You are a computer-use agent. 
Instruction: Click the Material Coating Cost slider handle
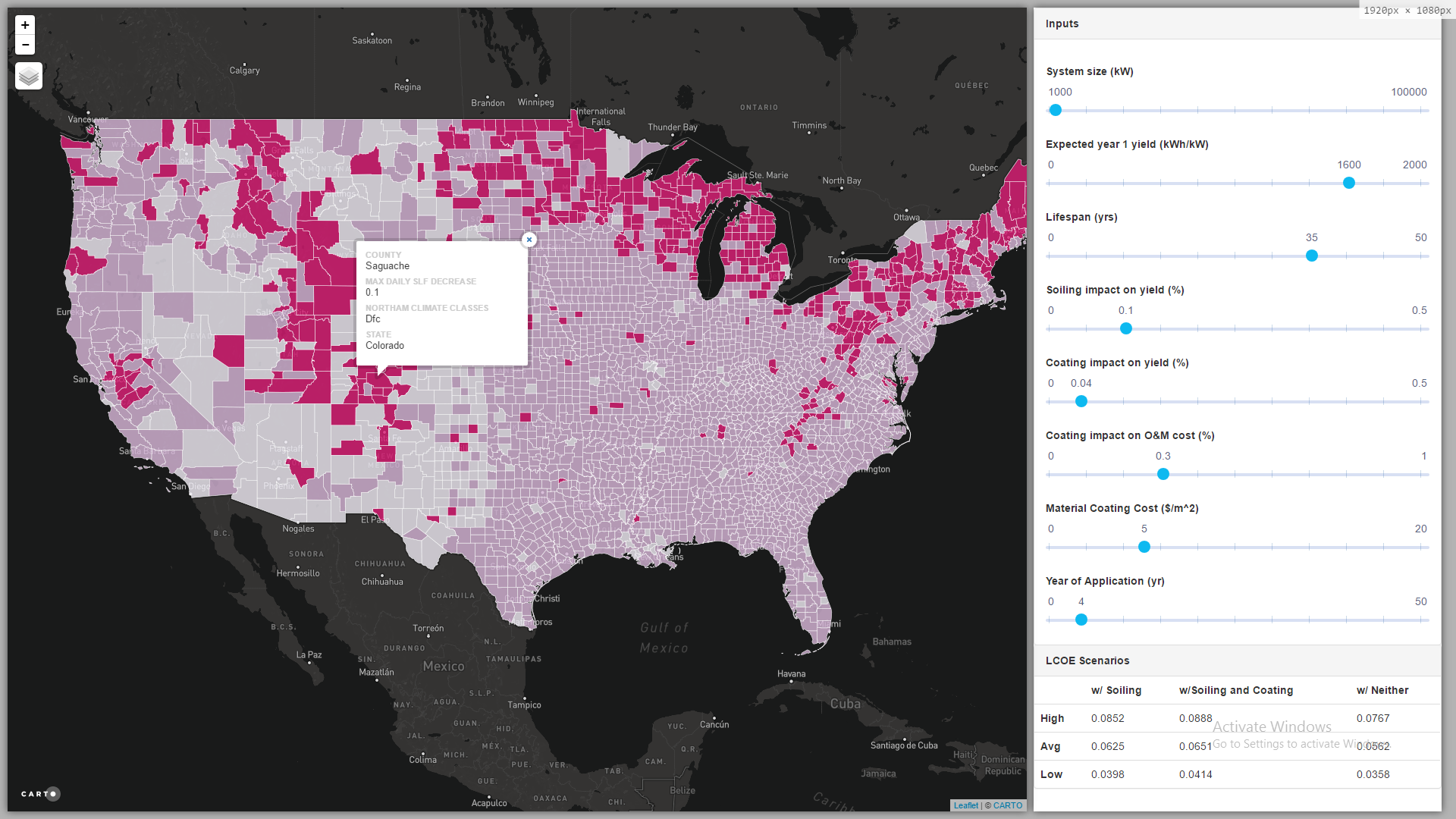1144,547
